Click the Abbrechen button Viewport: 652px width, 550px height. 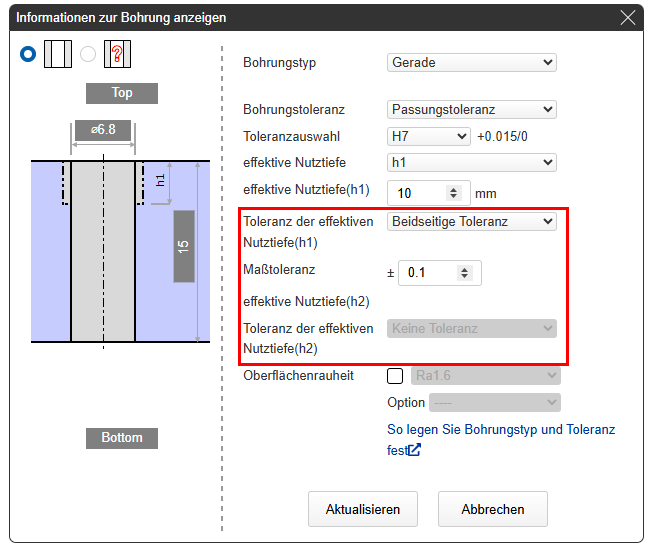tap(492, 509)
